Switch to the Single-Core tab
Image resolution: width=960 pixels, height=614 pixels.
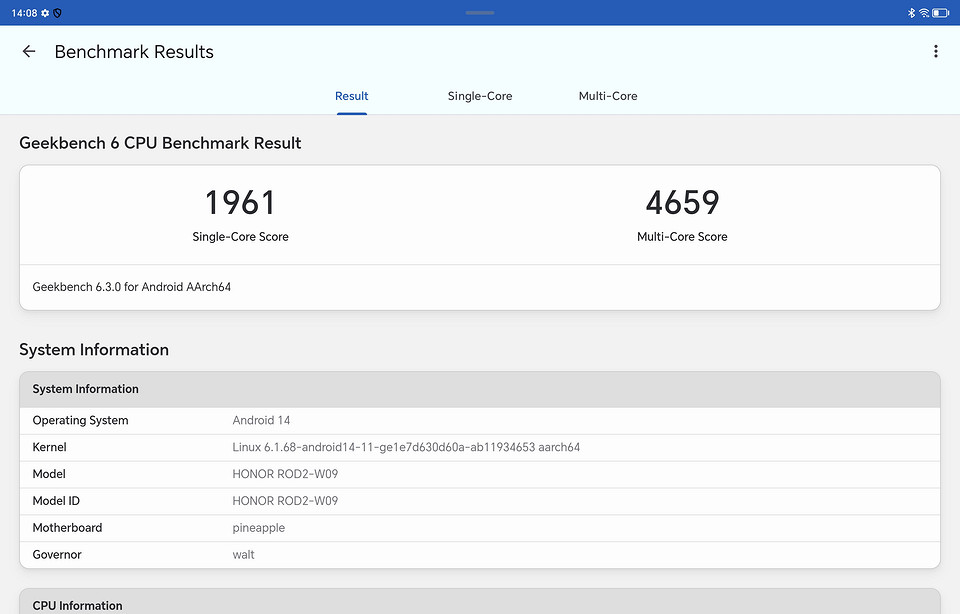point(480,96)
